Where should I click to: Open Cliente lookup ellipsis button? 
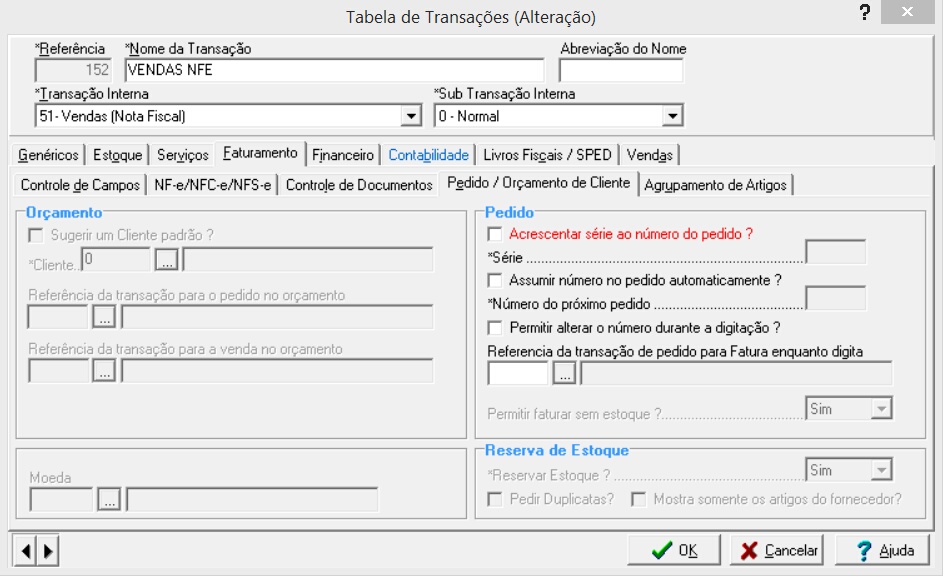click(x=166, y=260)
